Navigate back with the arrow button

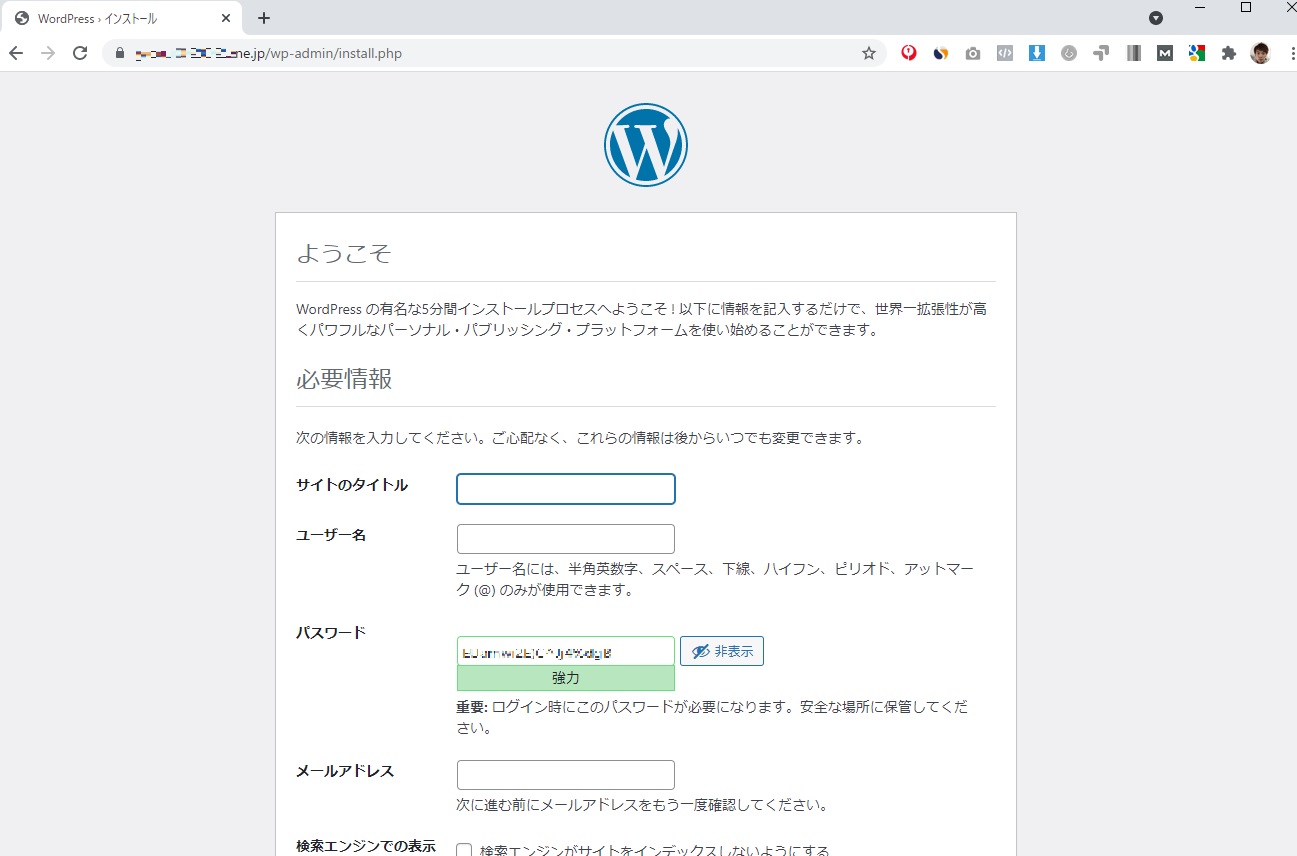[15, 53]
